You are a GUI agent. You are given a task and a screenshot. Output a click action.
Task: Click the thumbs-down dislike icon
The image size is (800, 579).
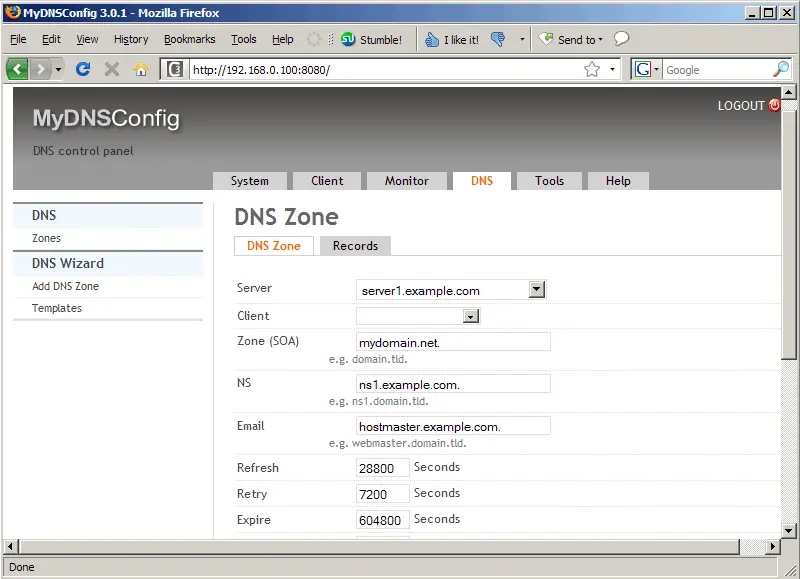tap(498, 39)
